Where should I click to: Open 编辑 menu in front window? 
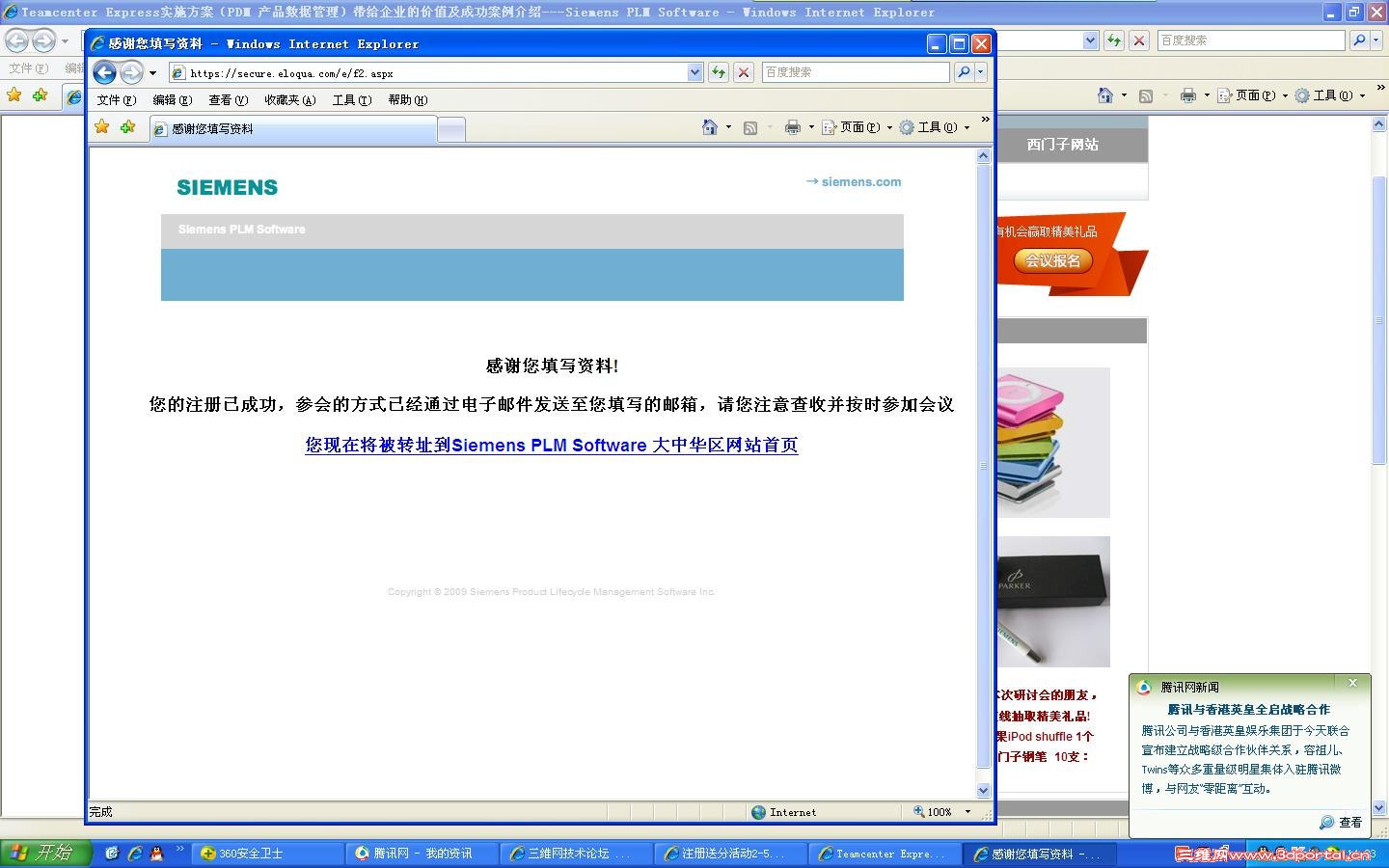pos(173,100)
